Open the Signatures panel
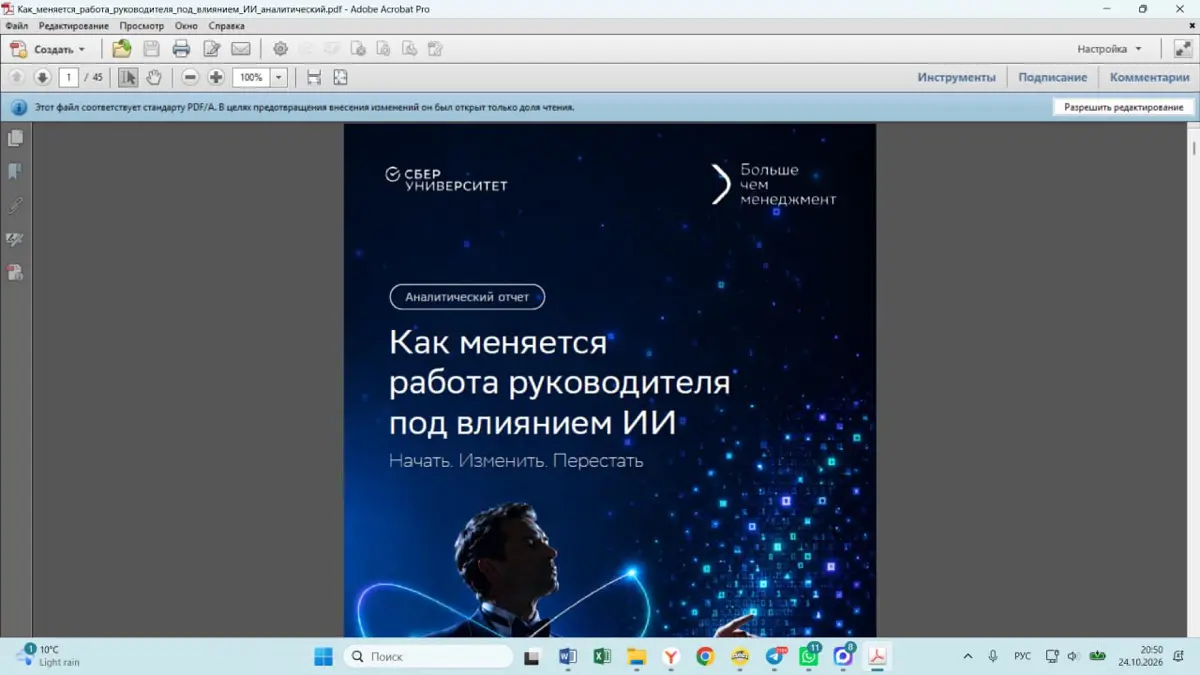This screenshot has height=675, width=1200. pyautogui.click(x=15, y=239)
